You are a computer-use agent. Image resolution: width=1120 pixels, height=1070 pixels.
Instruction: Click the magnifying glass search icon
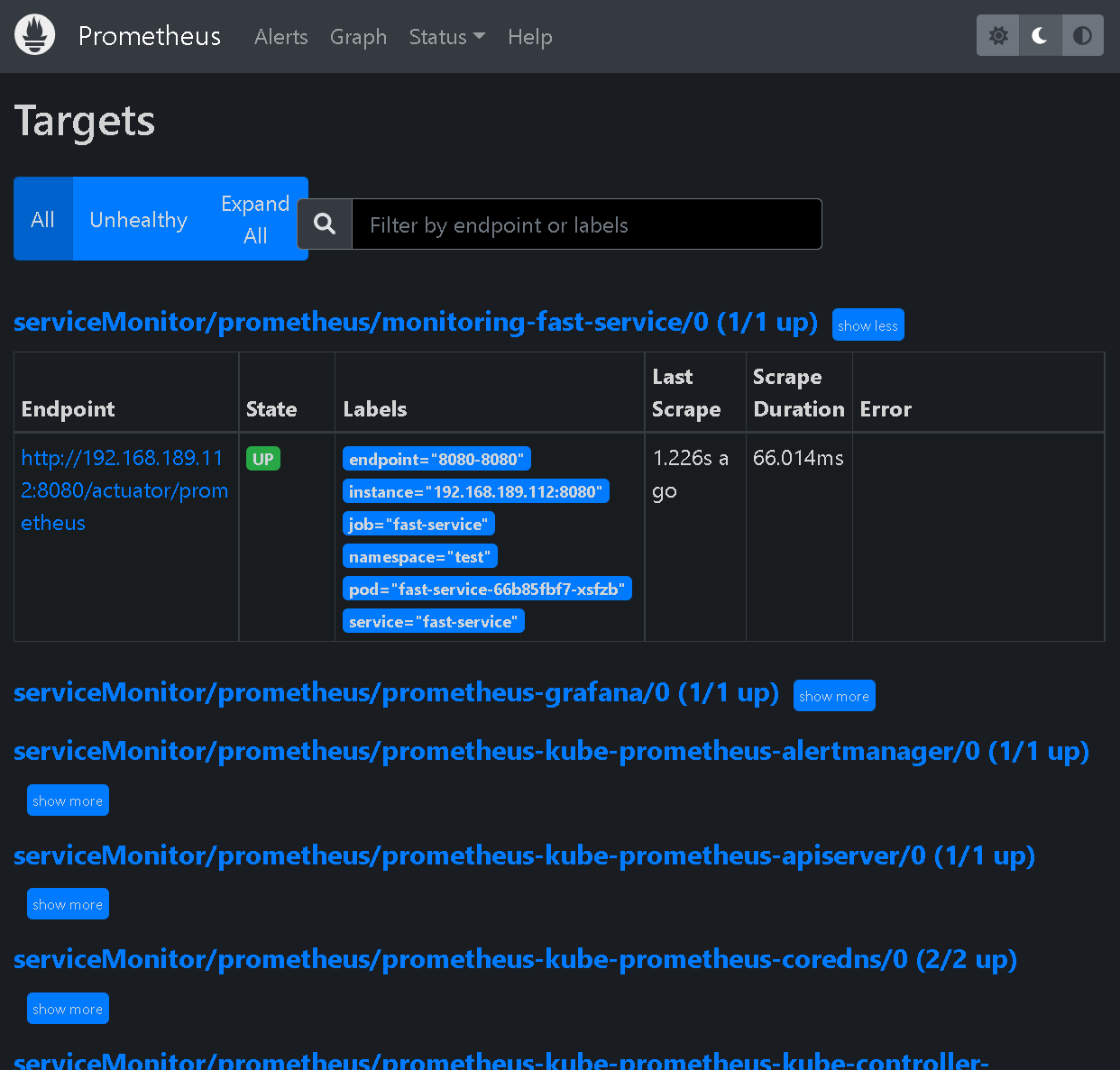pos(325,224)
